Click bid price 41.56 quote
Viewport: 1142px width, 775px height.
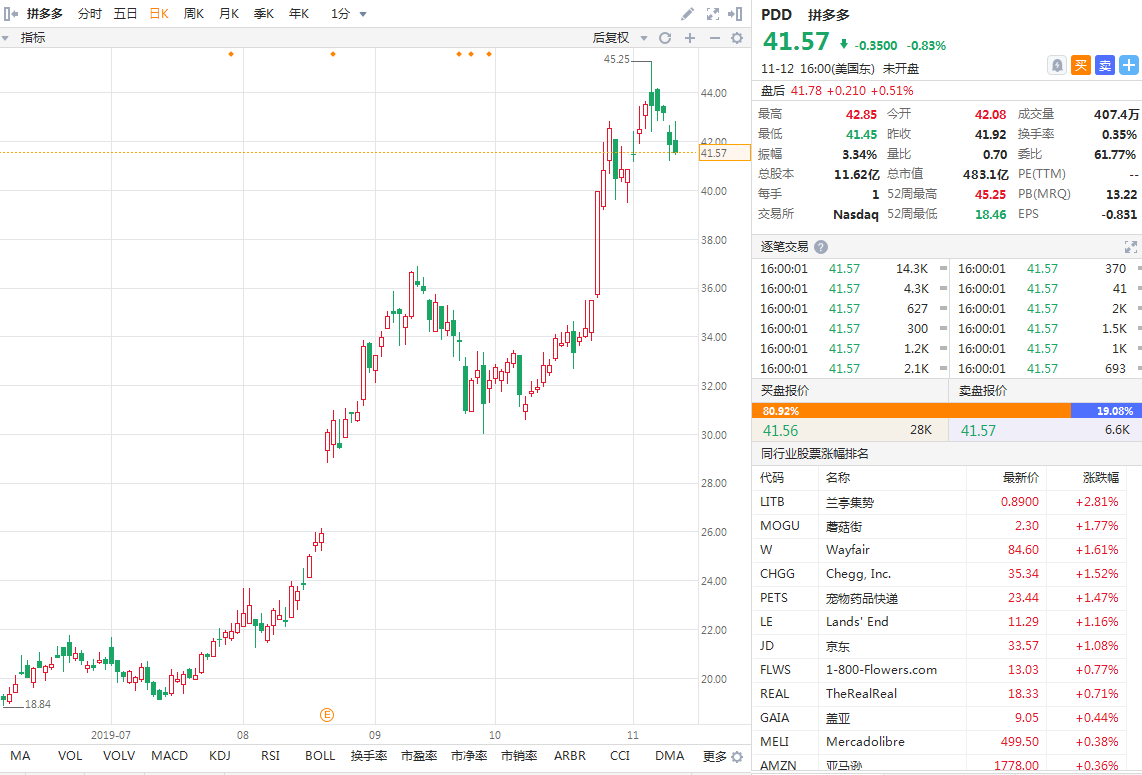tap(780, 430)
